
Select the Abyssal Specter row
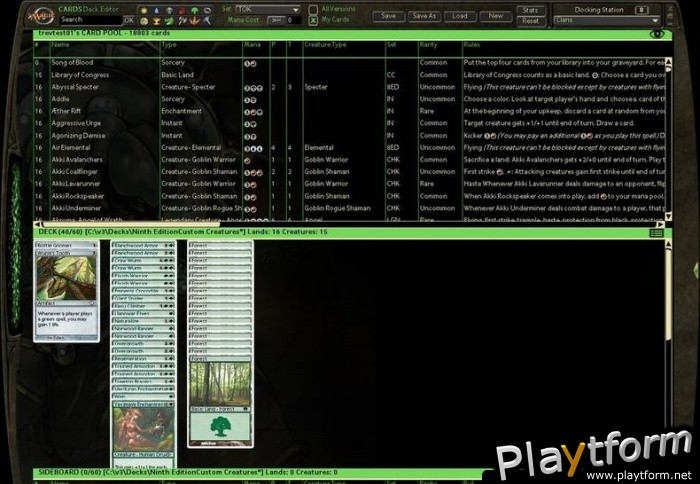(x=350, y=87)
